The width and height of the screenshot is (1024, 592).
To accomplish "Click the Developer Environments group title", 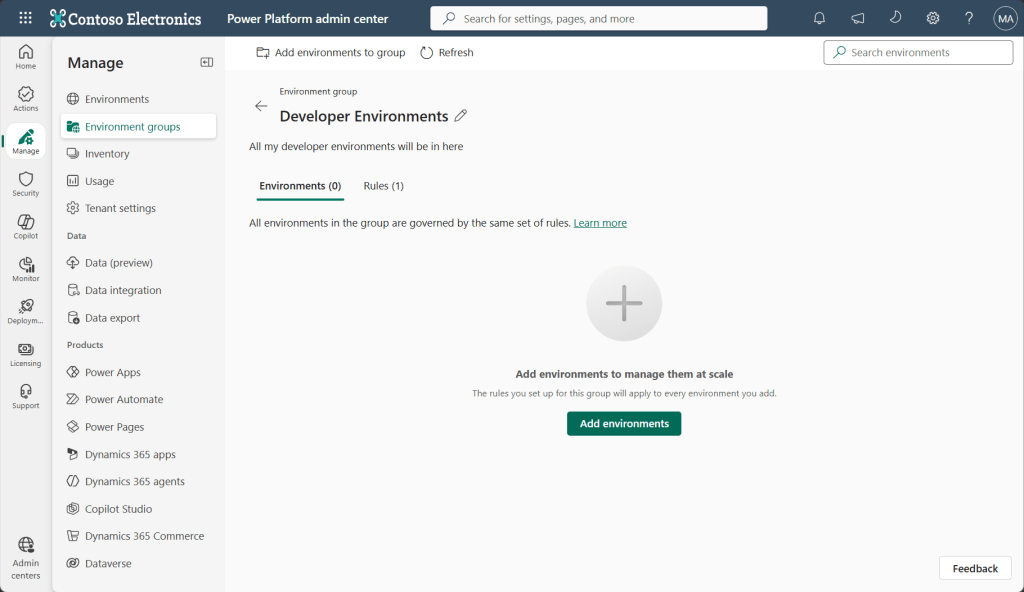I will [364, 116].
